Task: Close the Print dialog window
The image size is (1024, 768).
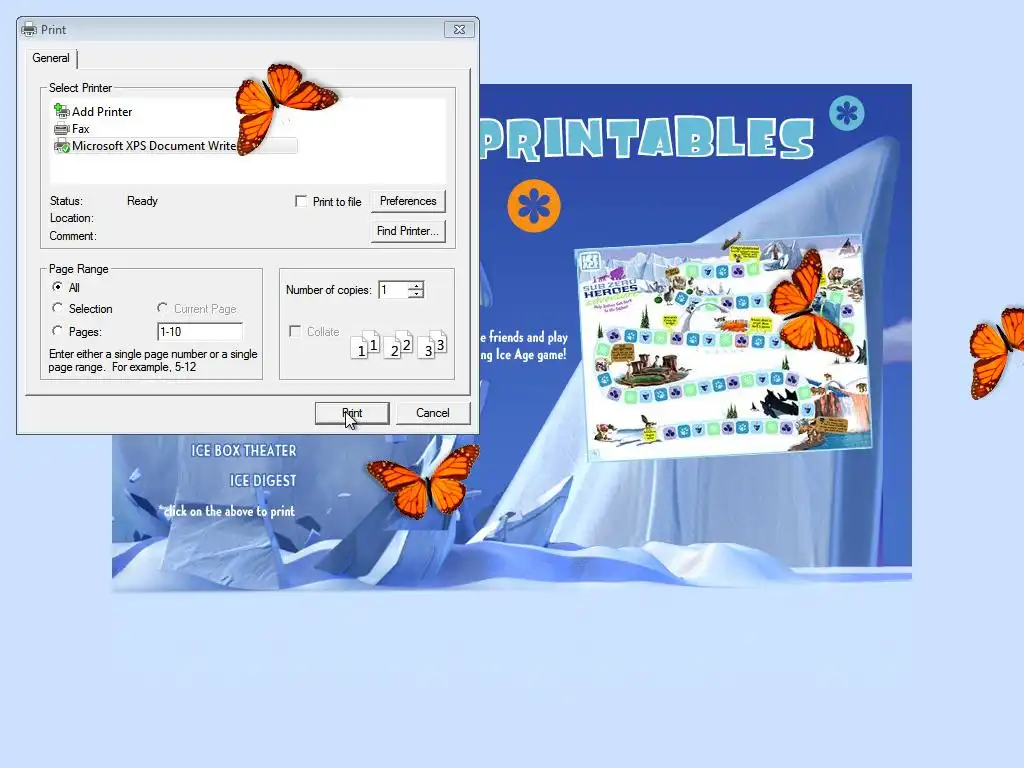Action: click(x=459, y=29)
